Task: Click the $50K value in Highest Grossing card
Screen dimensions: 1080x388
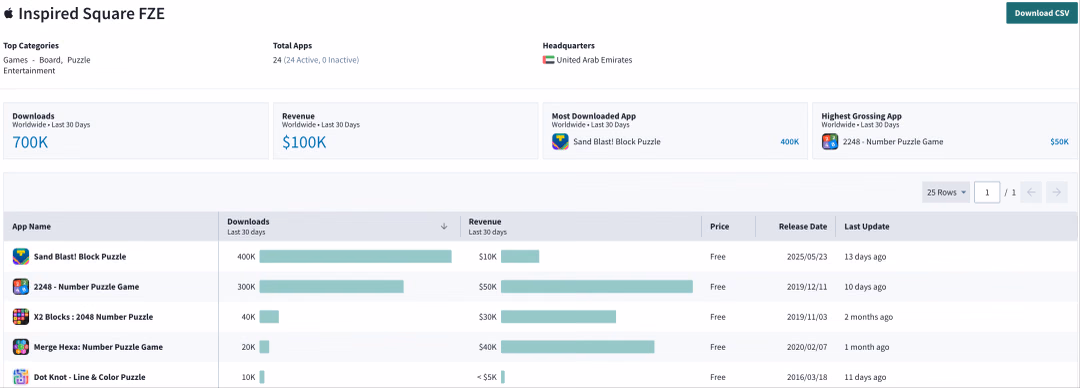Action: click(x=1059, y=142)
